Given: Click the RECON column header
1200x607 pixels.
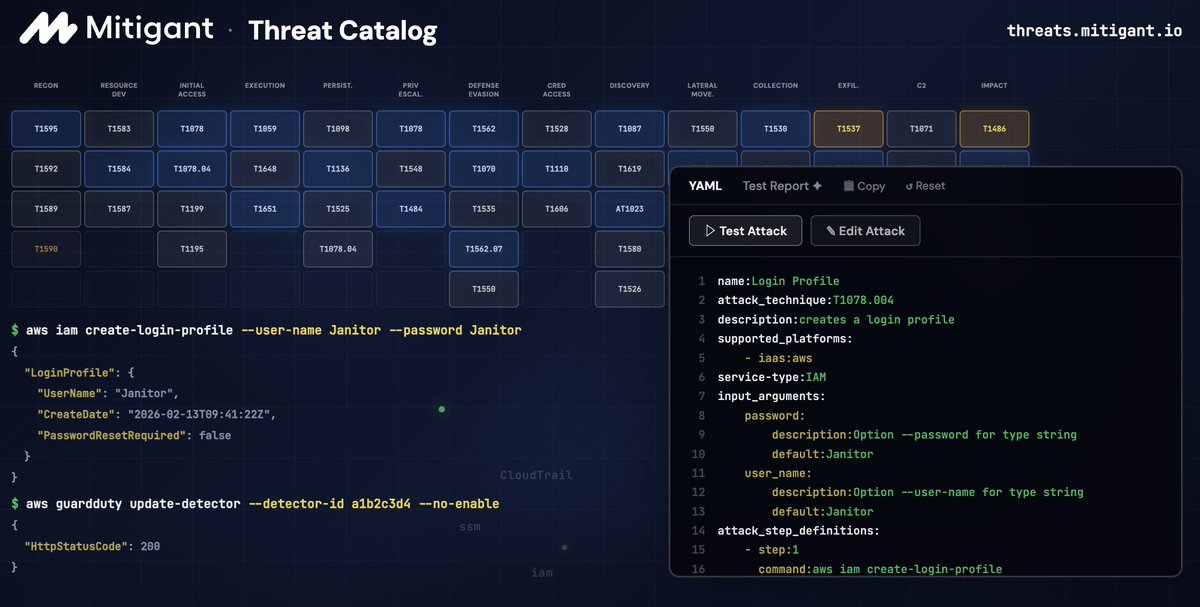Looking at the screenshot, I should [46, 86].
